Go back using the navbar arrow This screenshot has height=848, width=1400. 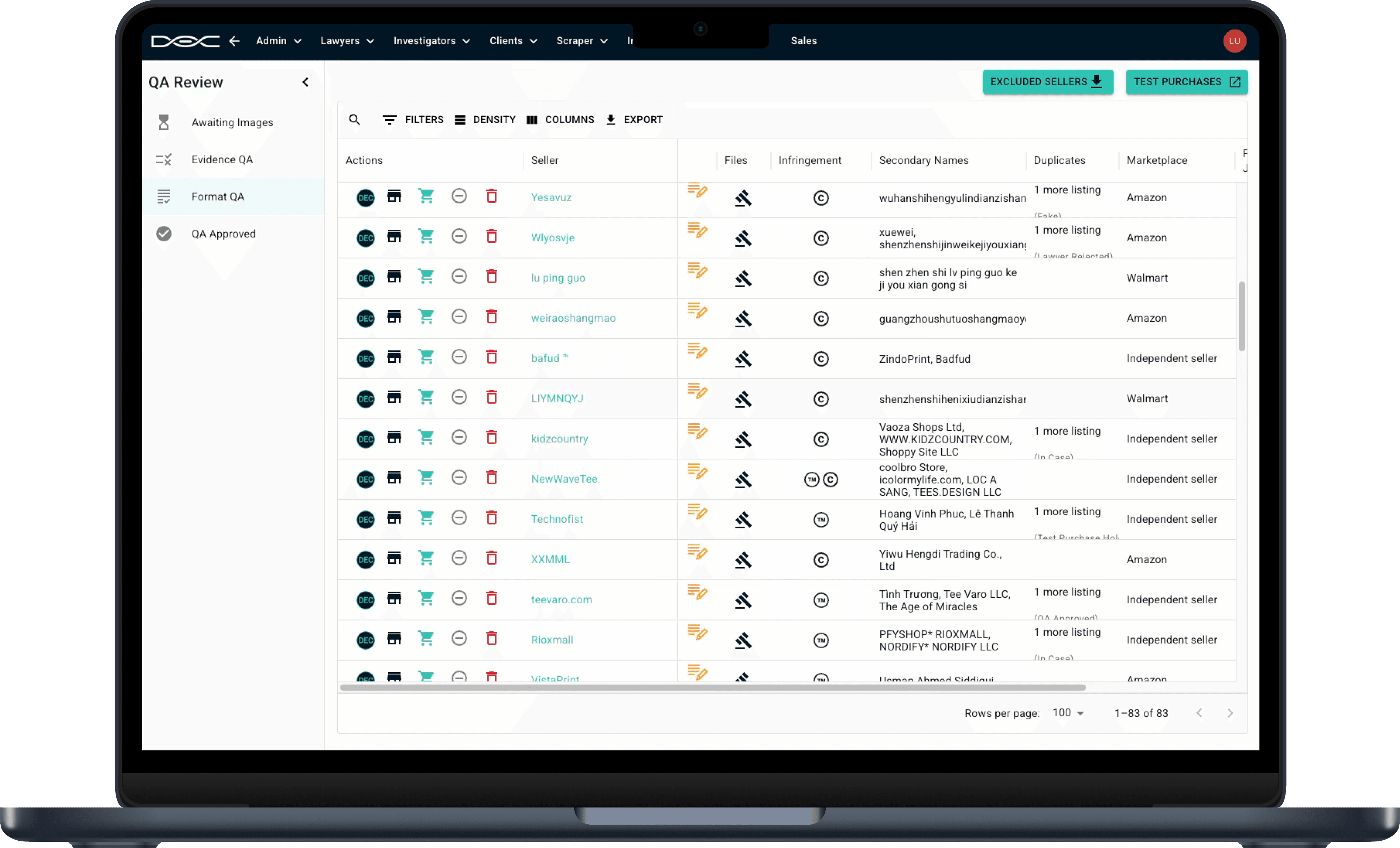click(234, 41)
